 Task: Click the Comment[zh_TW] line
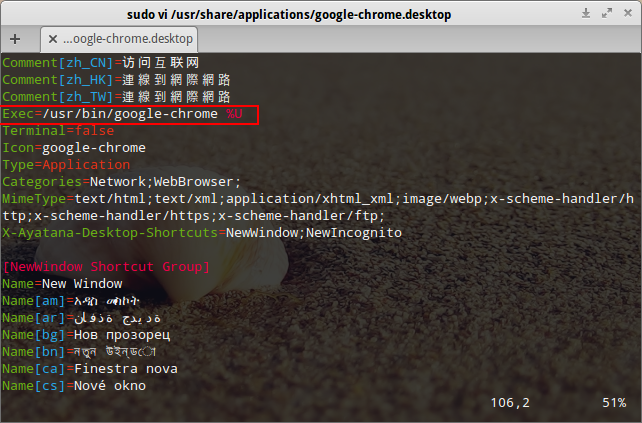[116, 97]
